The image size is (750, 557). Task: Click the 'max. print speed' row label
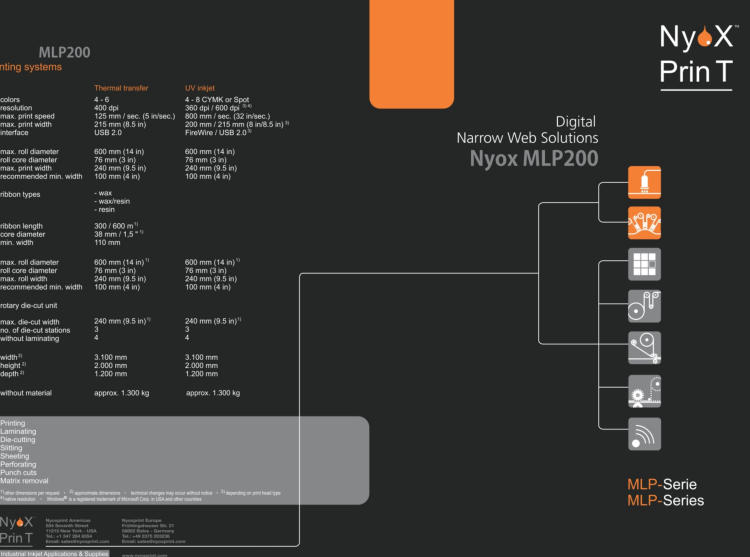click(x=27, y=116)
